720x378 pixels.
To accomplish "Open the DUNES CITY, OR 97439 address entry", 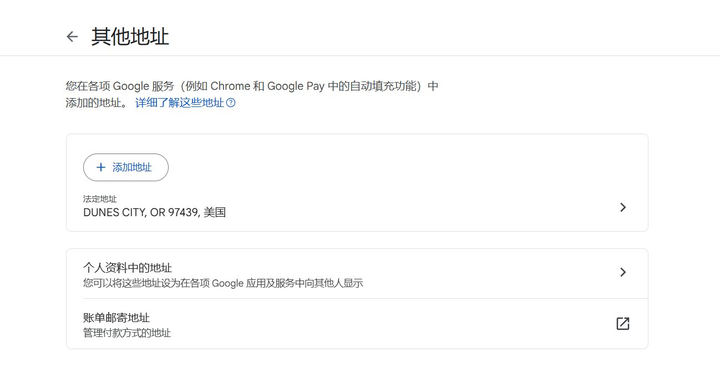I will point(357,207).
